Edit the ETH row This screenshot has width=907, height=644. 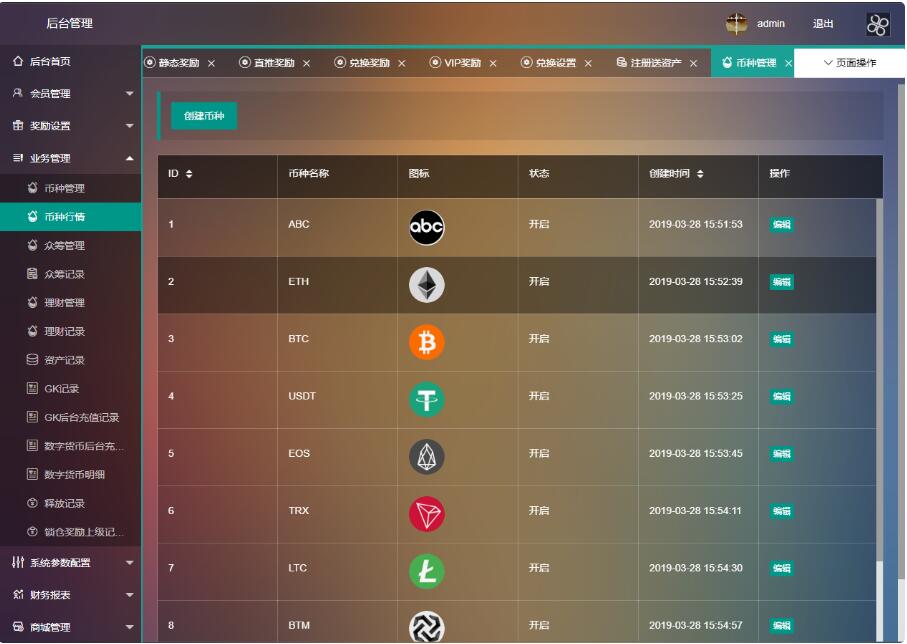tap(781, 282)
